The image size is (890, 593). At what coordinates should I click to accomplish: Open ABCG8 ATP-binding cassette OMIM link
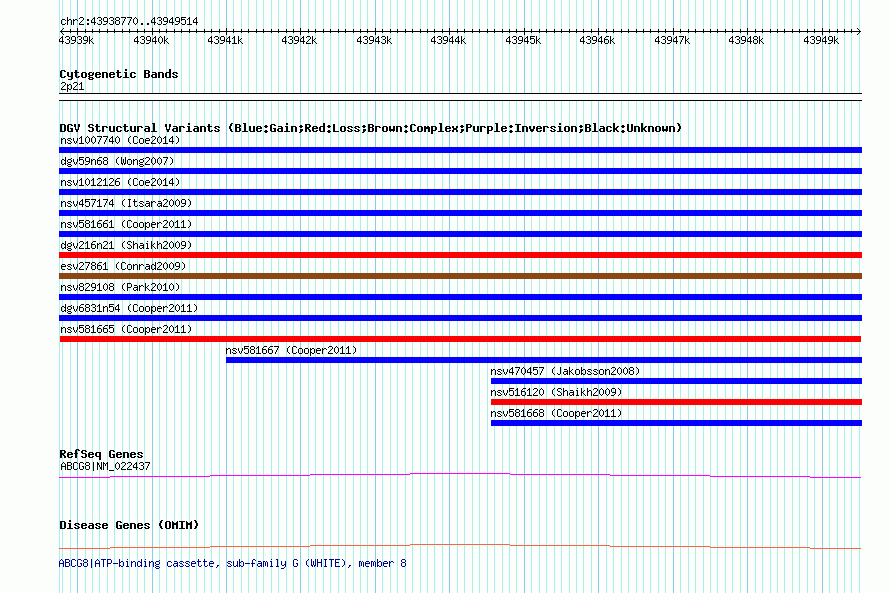pos(233,563)
